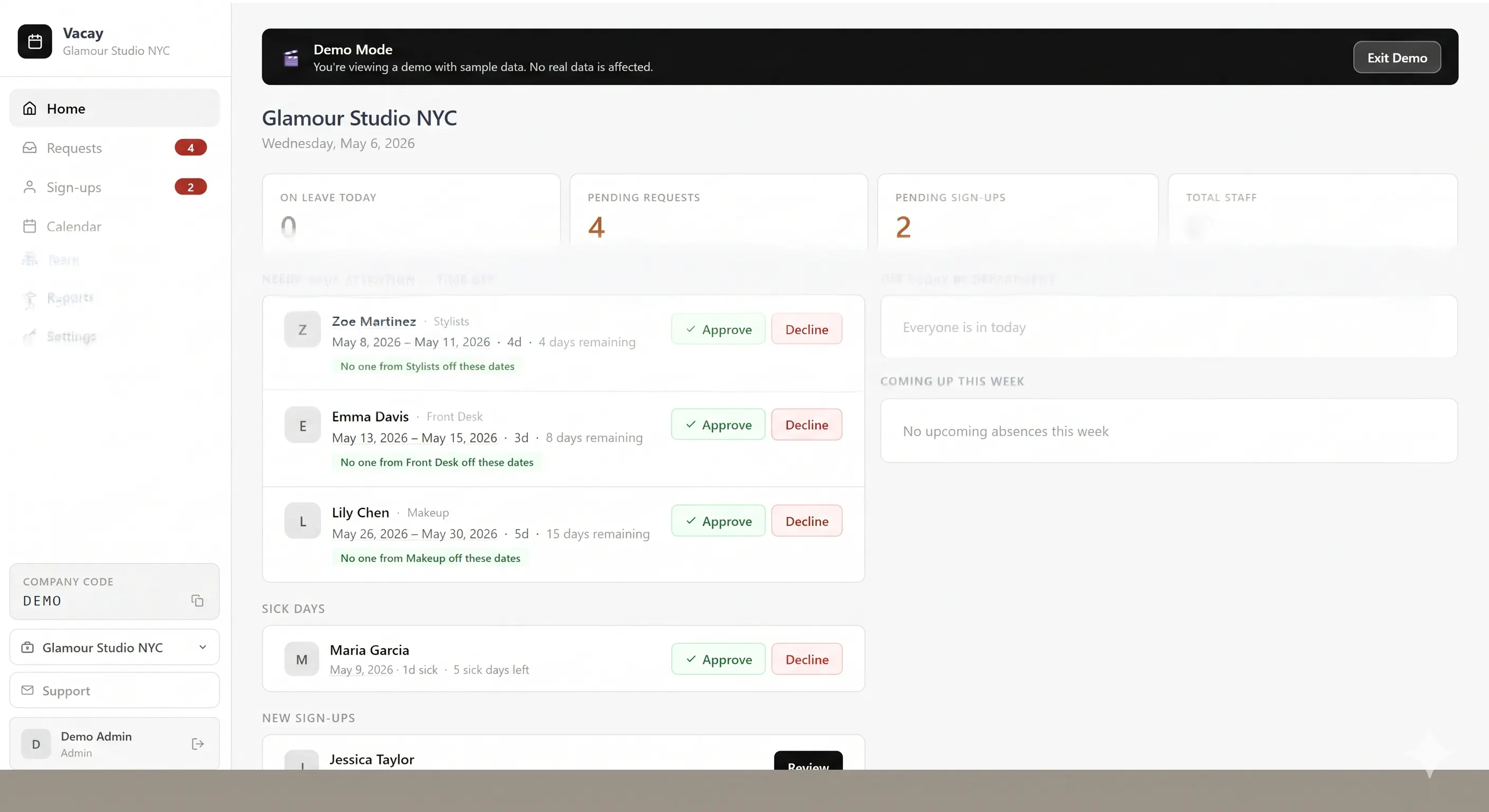The width and height of the screenshot is (1489, 812).
Task: Click 'Everyone is in today' text
Action: point(964,328)
